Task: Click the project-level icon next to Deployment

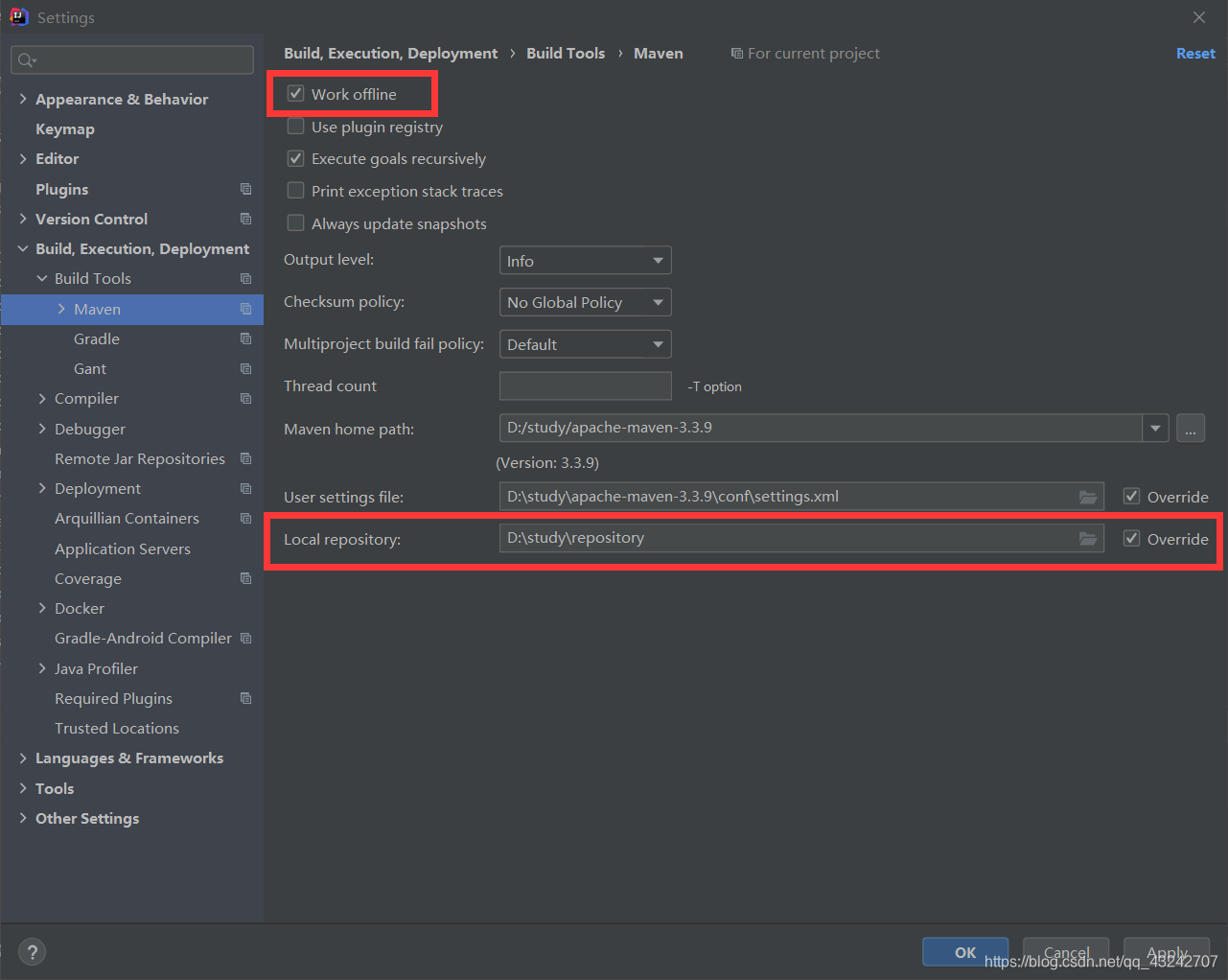Action: (246, 488)
